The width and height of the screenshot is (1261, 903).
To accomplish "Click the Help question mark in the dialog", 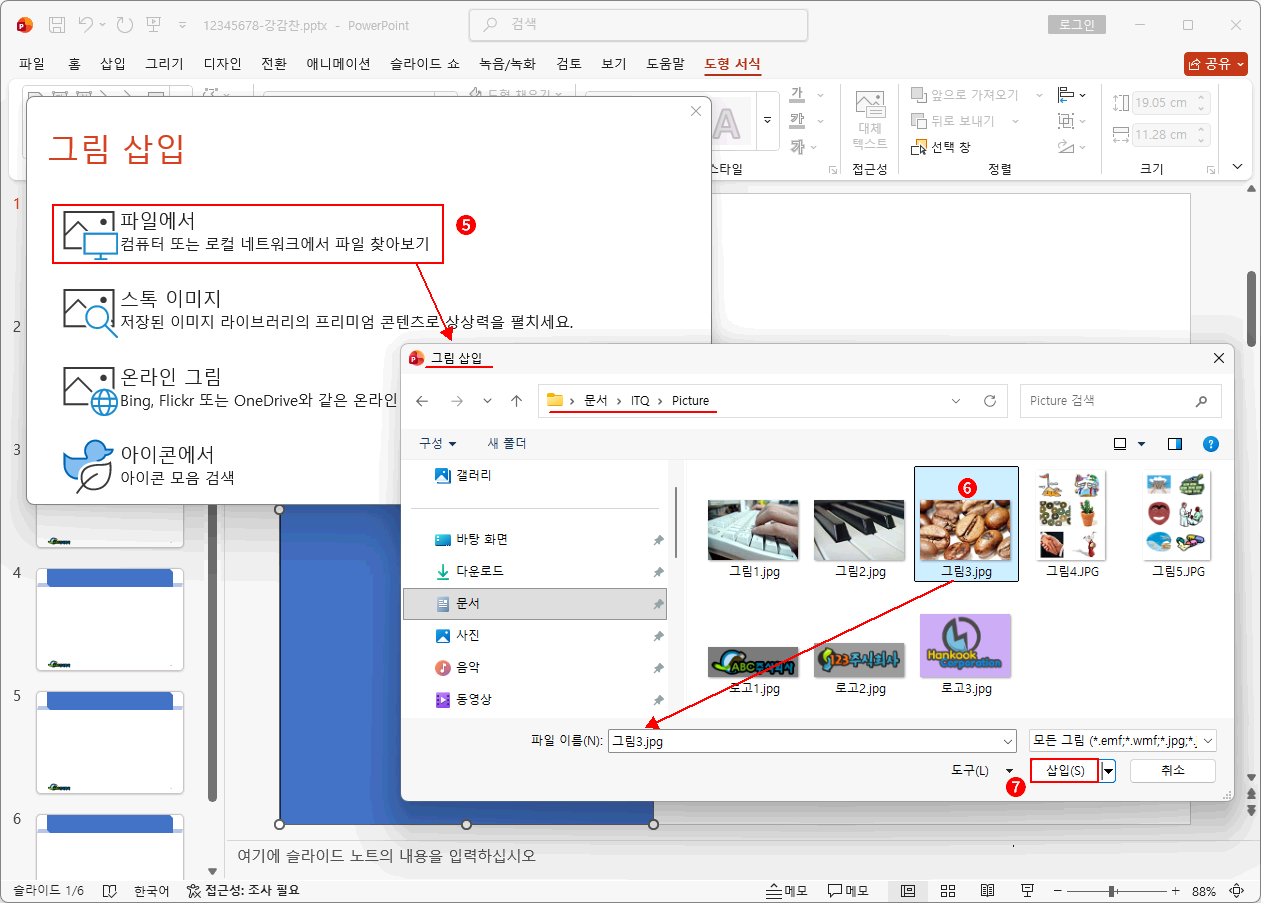I will (x=1210, y=443).
